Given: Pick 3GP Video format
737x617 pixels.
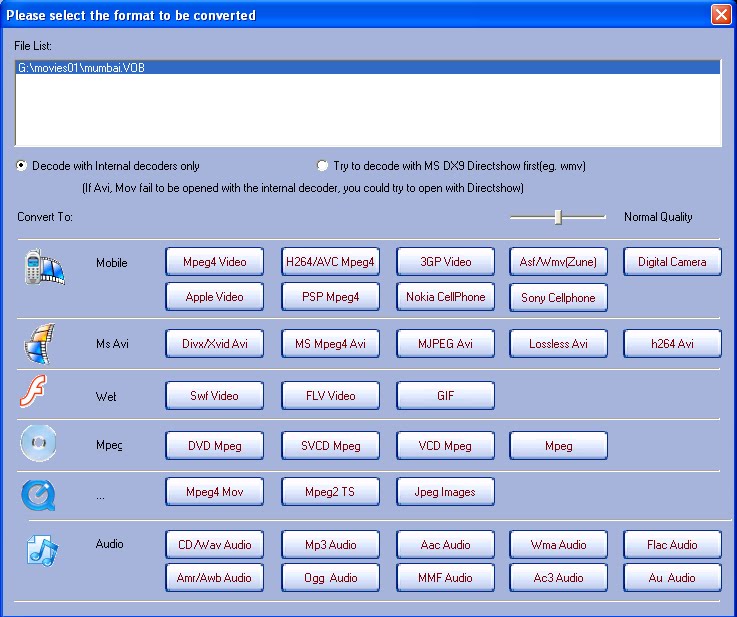Looking at the screenshot, I should (x=446, y=262).
